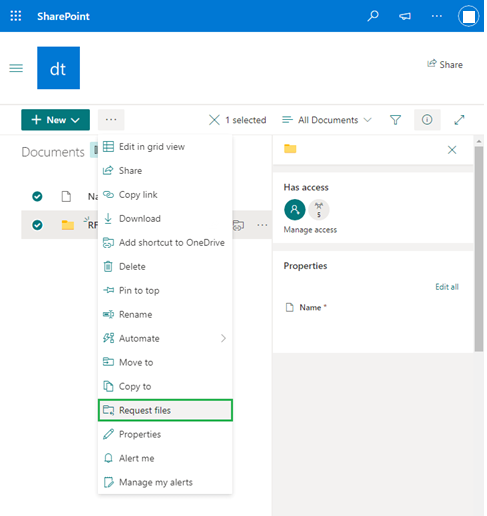Select Add shortcut to OneDrive
487x516 pixels.
(165, 242)
